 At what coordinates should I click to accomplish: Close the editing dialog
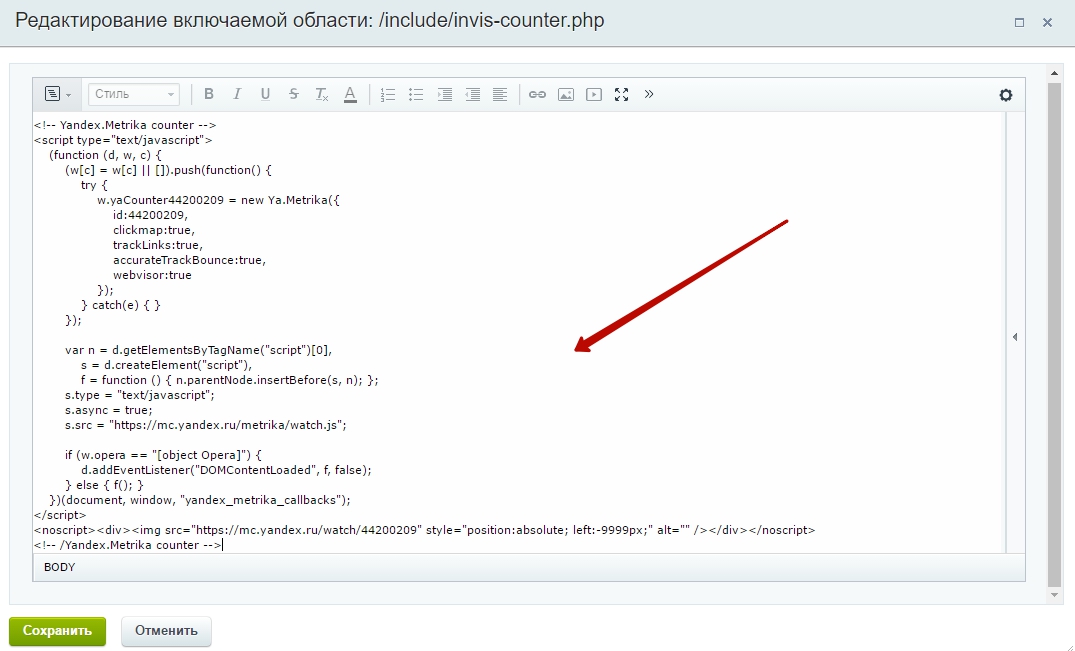point(1048,22)
